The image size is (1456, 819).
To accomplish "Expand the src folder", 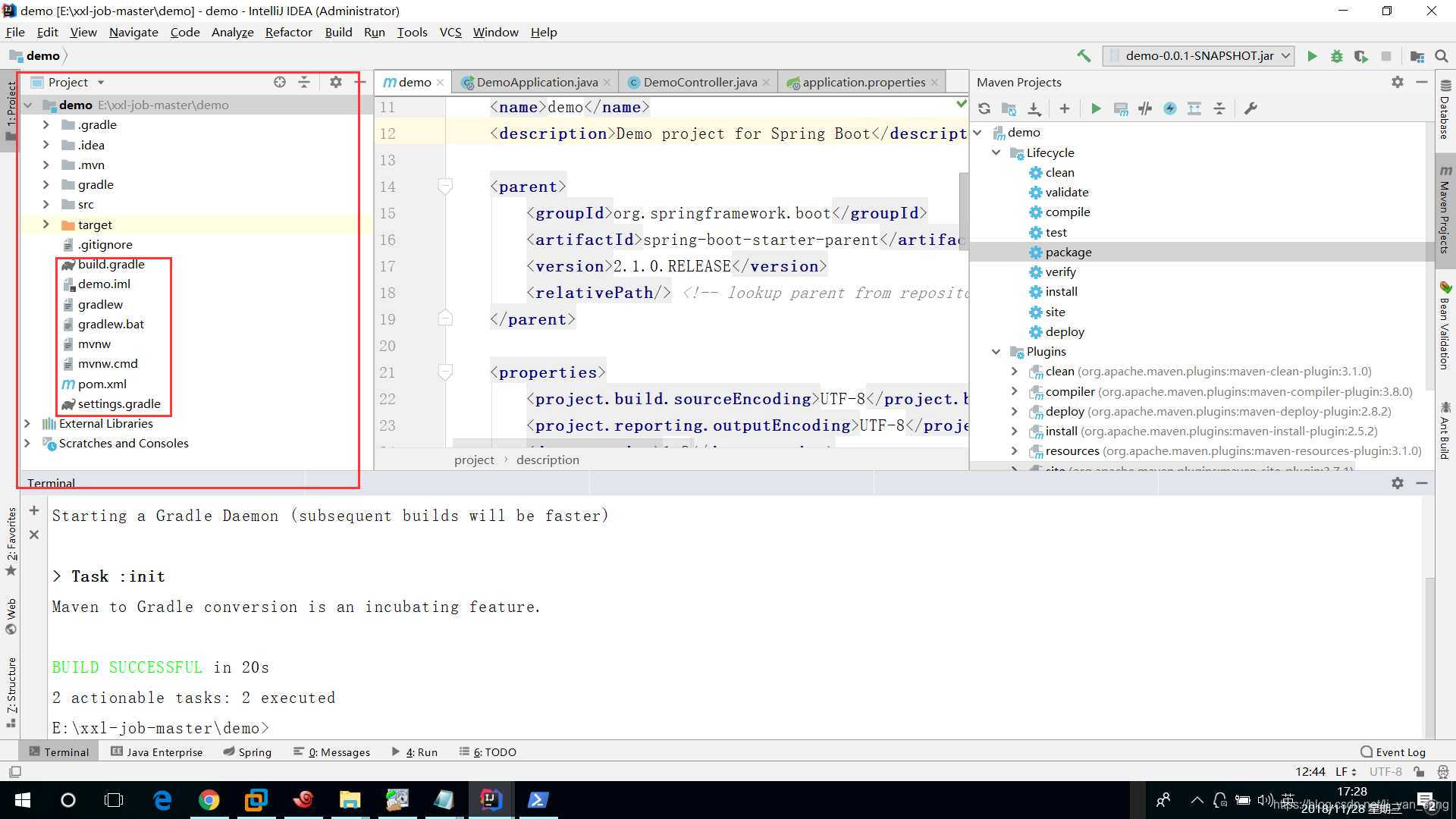I will [45, 204].
